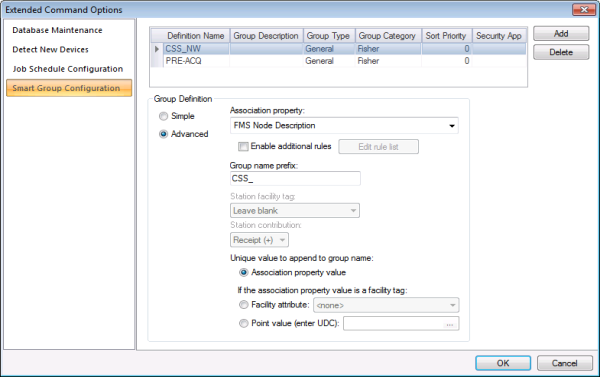Choose the Simple group definition radio
Screen dimensions: 600x377
(163, 116)
